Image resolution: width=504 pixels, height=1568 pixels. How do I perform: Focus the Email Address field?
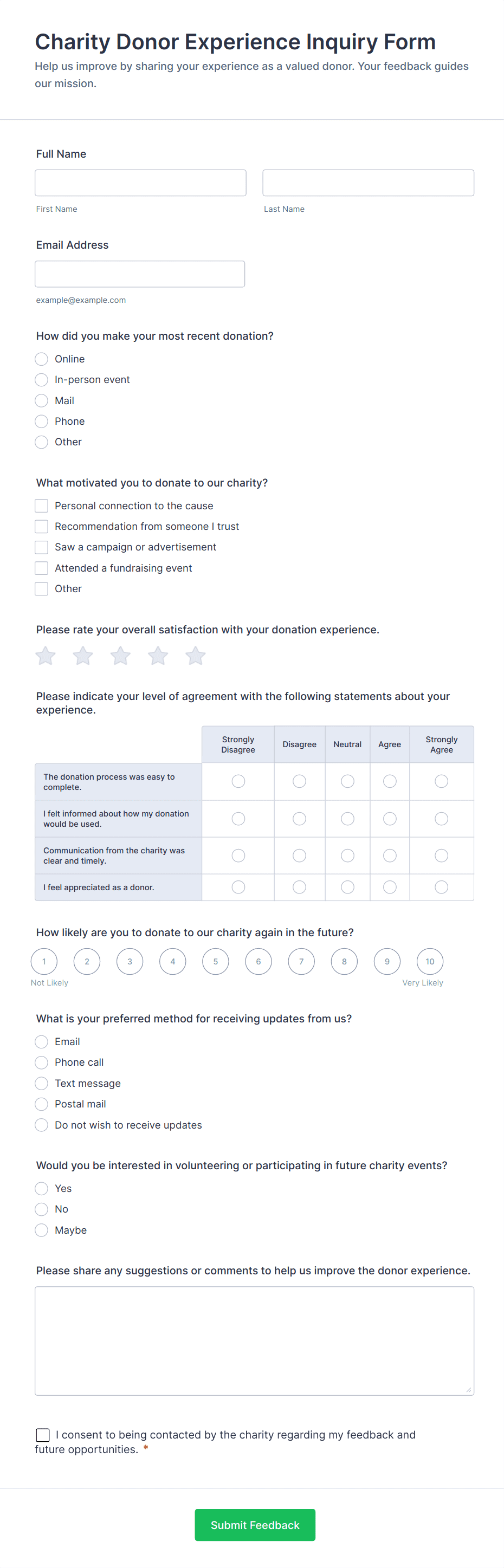pyautogui.click(x=140, y=274)
